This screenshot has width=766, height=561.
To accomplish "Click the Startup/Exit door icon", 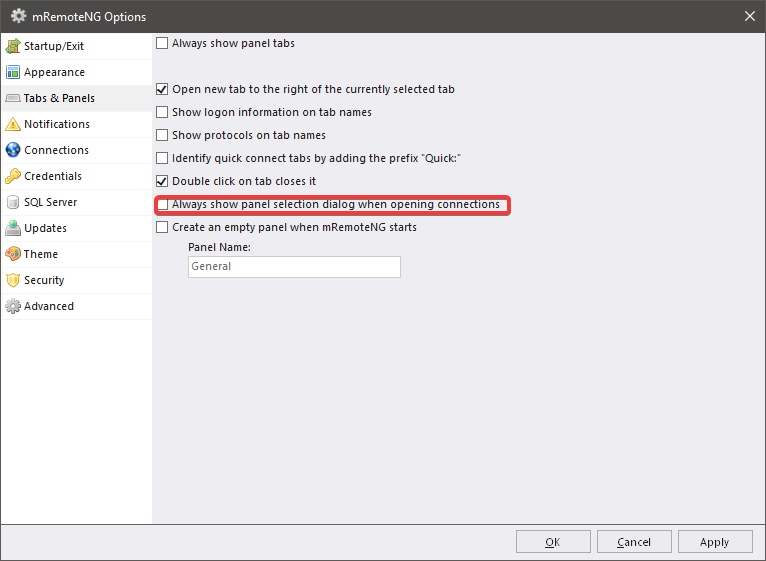I will tap(13, 46).
